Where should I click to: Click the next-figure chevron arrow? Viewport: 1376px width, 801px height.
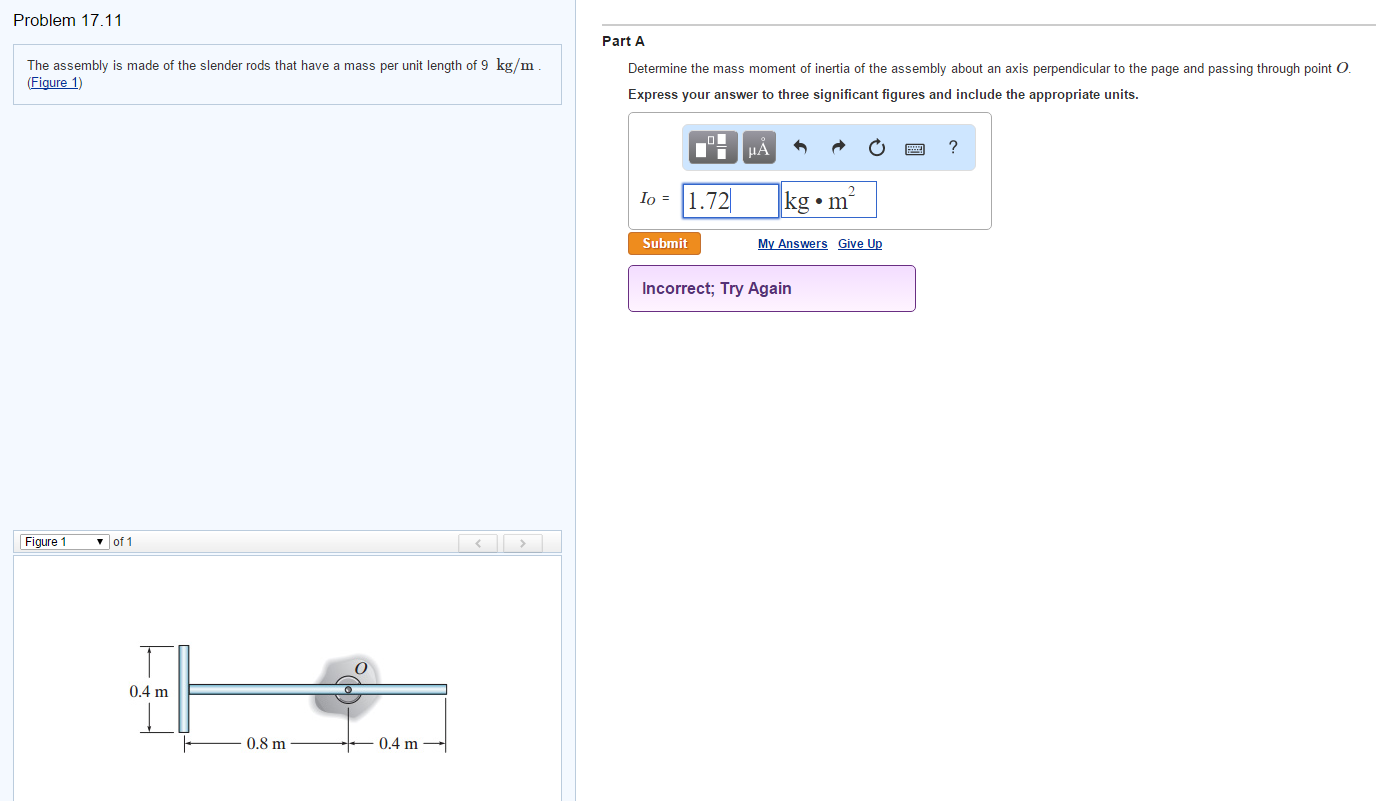click(523, 542)
